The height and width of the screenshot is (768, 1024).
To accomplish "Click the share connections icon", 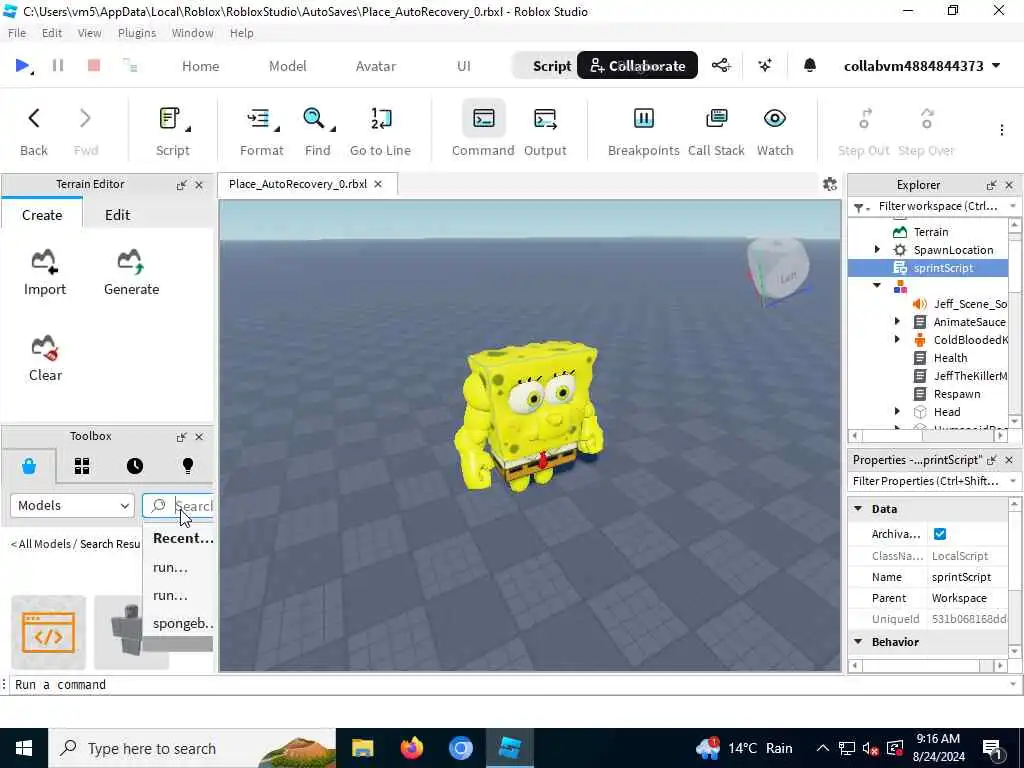I will (x=721, y=65).
